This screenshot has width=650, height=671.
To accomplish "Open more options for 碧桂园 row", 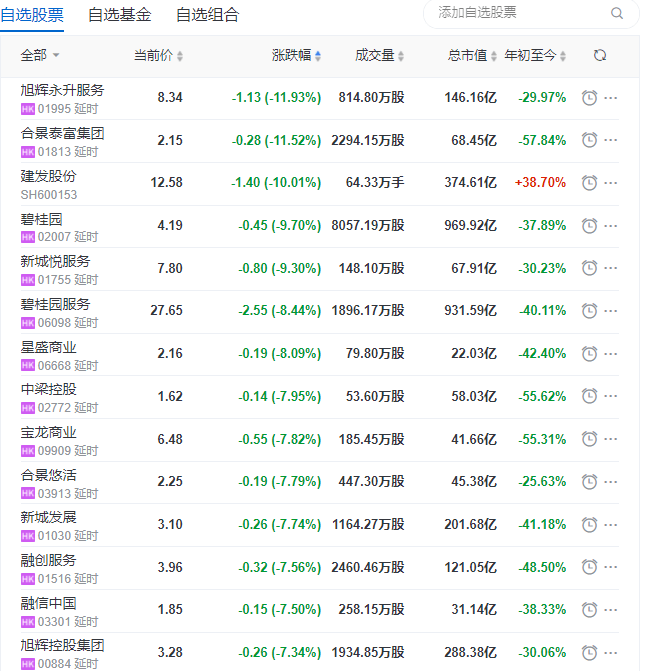I will tap(611, 226).
